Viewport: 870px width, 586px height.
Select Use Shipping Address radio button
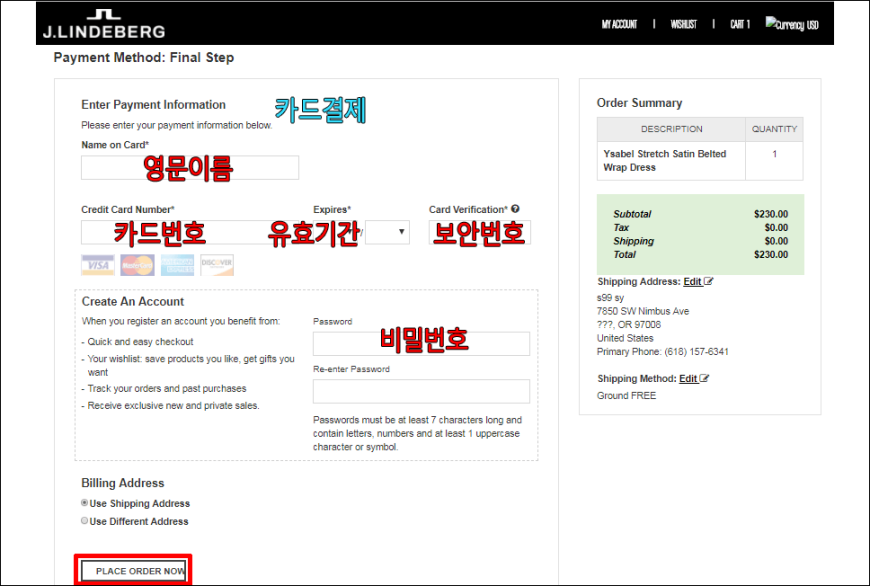click(84, 503)
